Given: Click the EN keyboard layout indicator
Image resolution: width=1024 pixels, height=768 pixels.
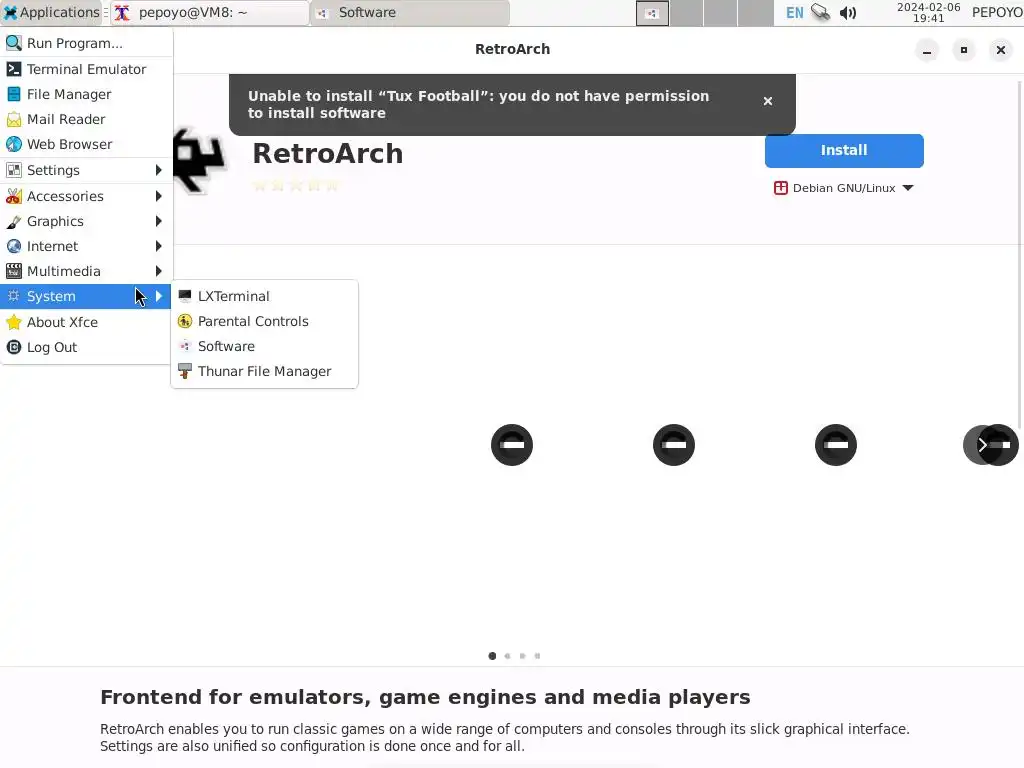Looking at the screenshot, I should tap(794, 12).
